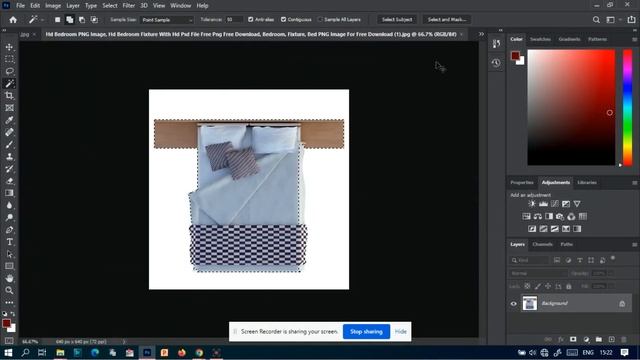Open the search icon in options bar
Image resolution: width=640 pixels, height=360 pixels.
click(596, 20)
